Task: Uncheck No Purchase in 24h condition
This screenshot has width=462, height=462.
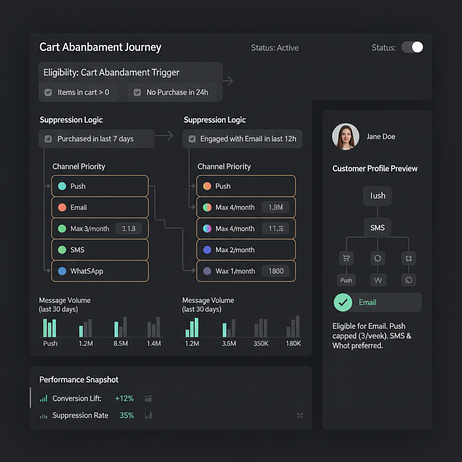Action: 137,92
